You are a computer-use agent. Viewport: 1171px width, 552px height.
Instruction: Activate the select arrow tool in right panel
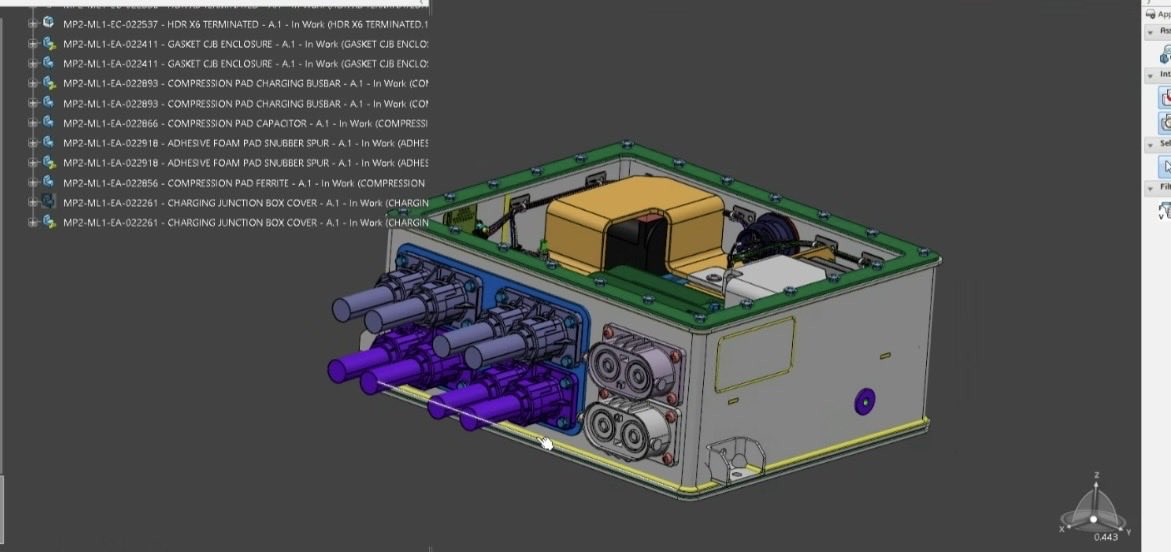tap(1165, 166)
